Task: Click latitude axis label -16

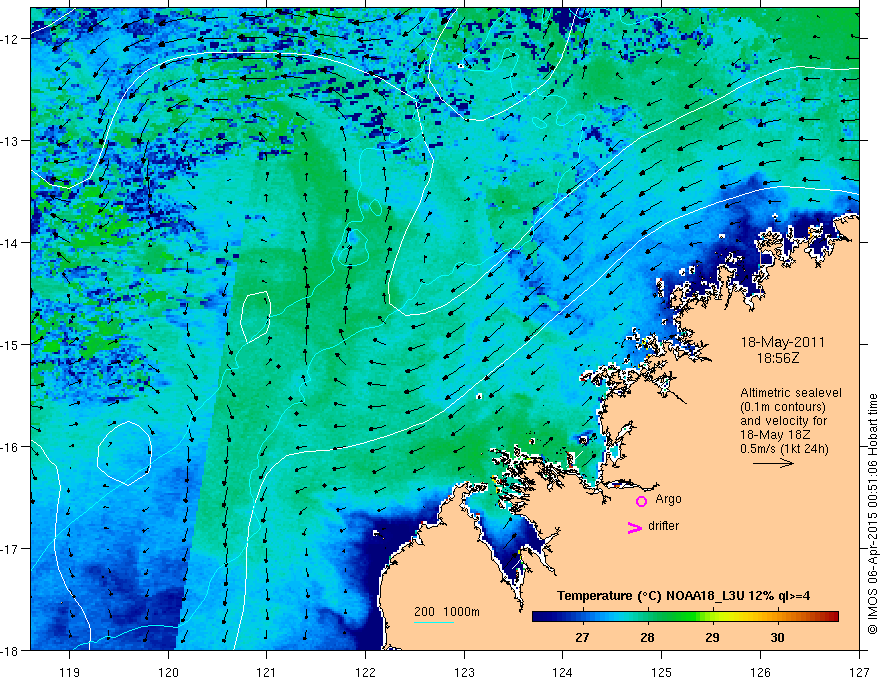Action: click(x=11, y=447)
